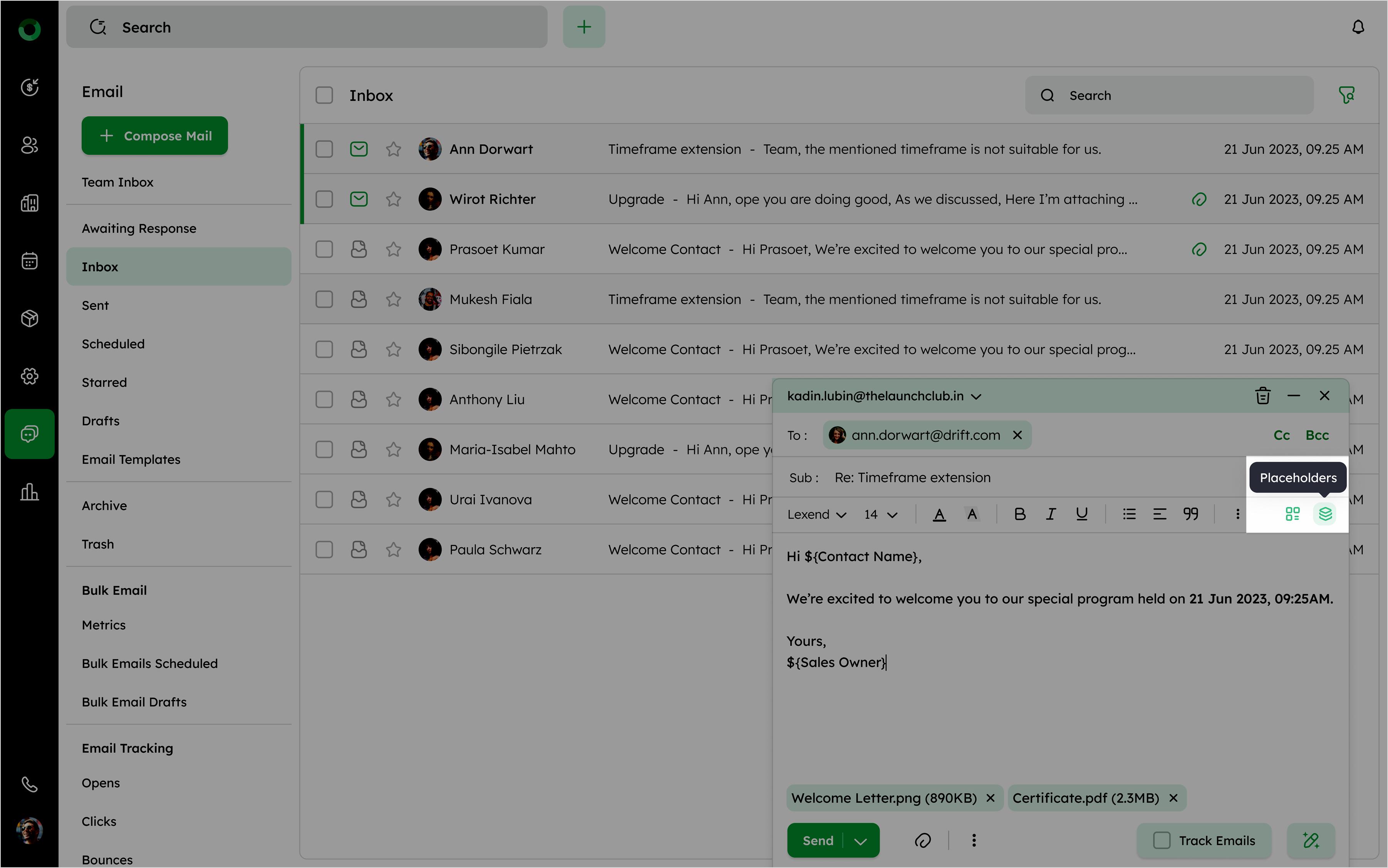Open the Sent folder
1388x868 pixels.
coord(95,305)
